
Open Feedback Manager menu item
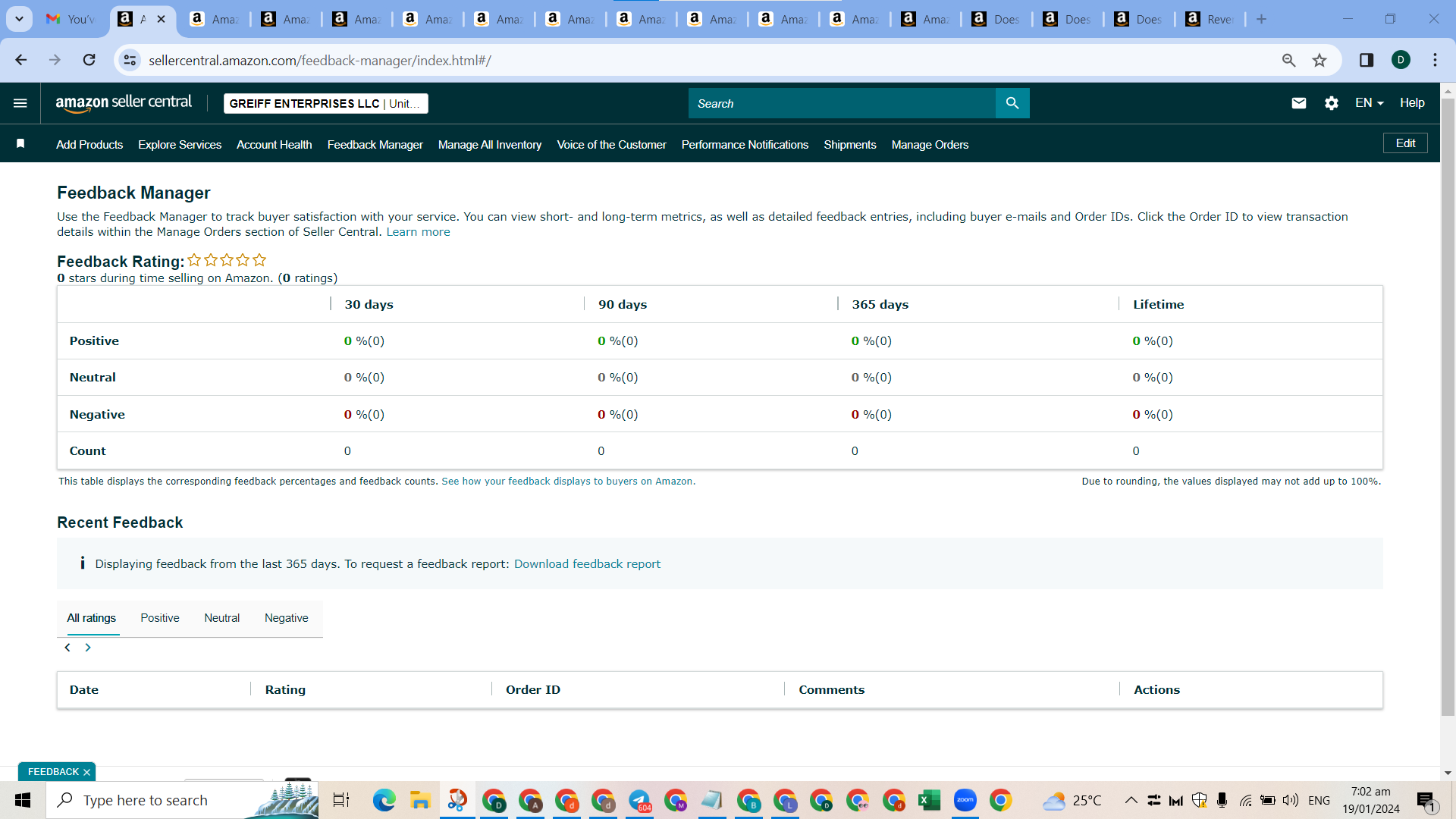coord(375,144)
